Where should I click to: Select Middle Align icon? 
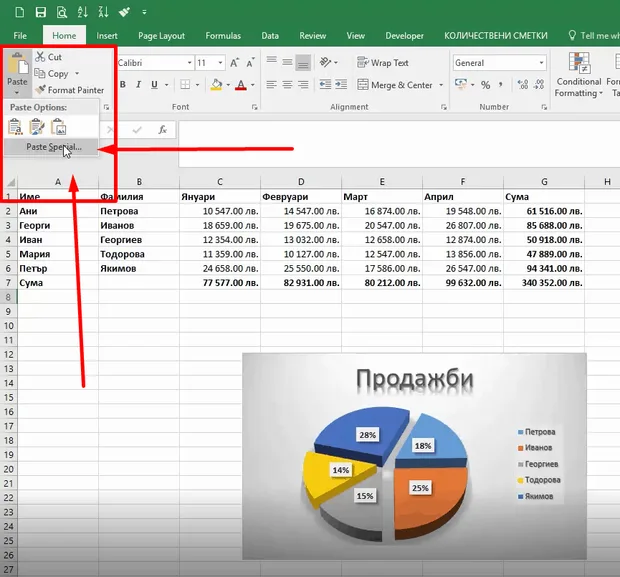(287, 62)
